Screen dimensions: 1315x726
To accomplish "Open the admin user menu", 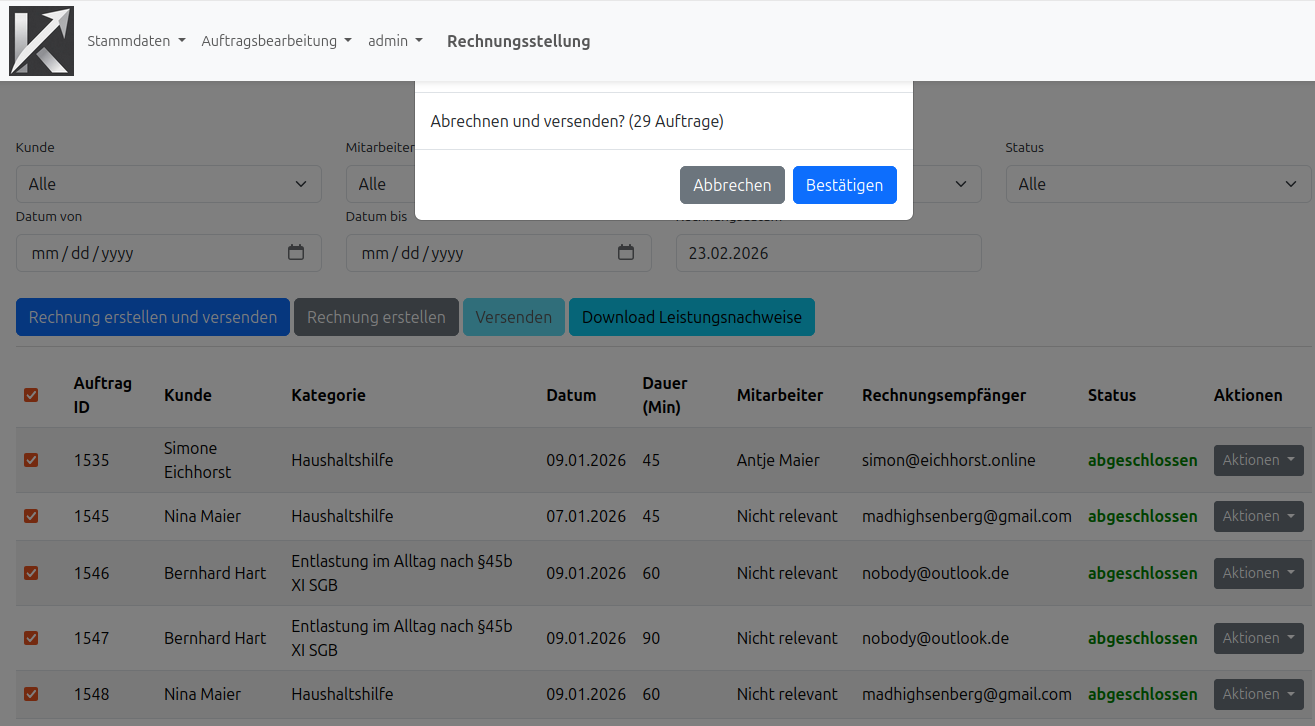I will pos(395,41).
